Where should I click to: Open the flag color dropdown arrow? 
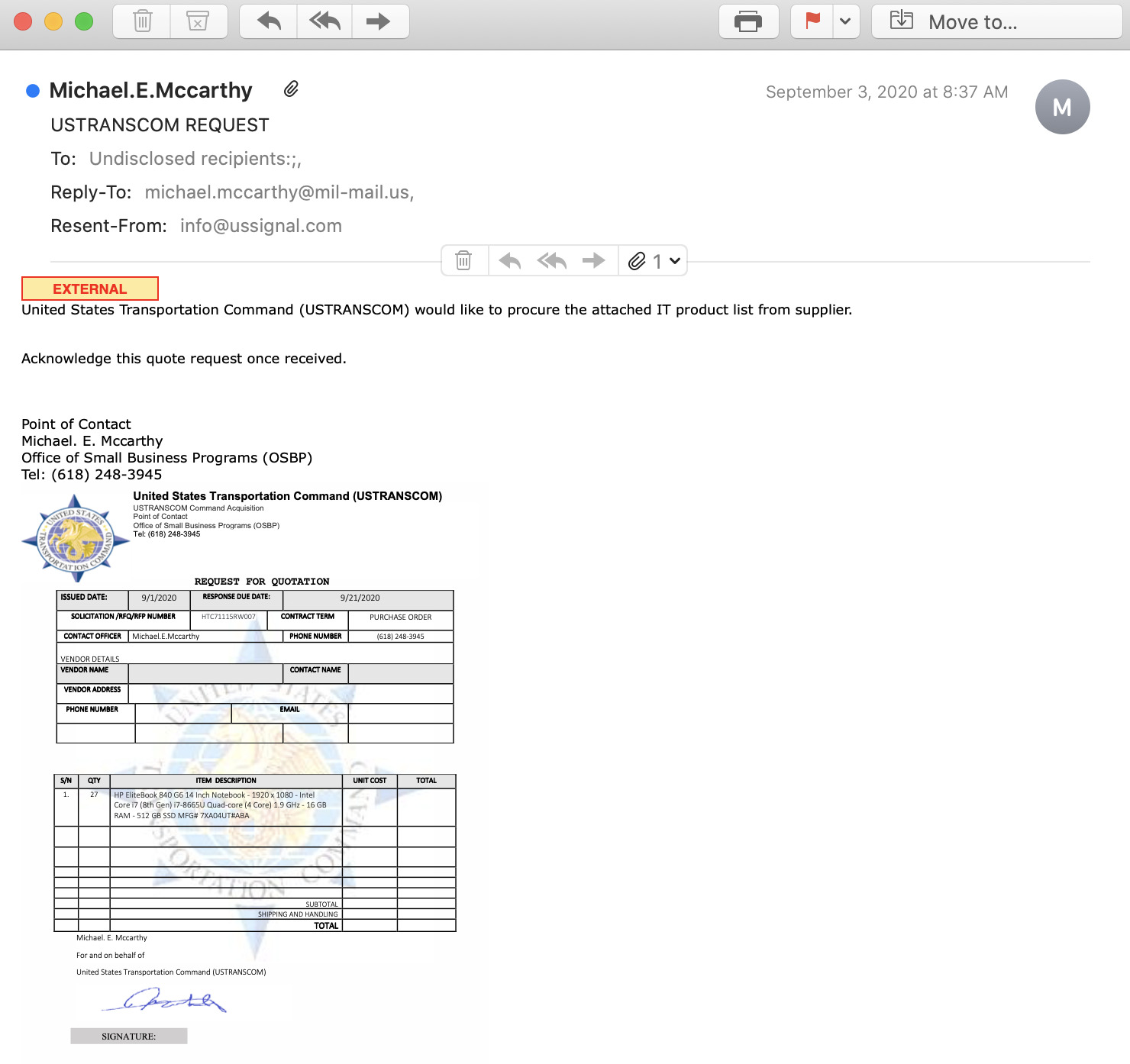(x=845, y=21)
